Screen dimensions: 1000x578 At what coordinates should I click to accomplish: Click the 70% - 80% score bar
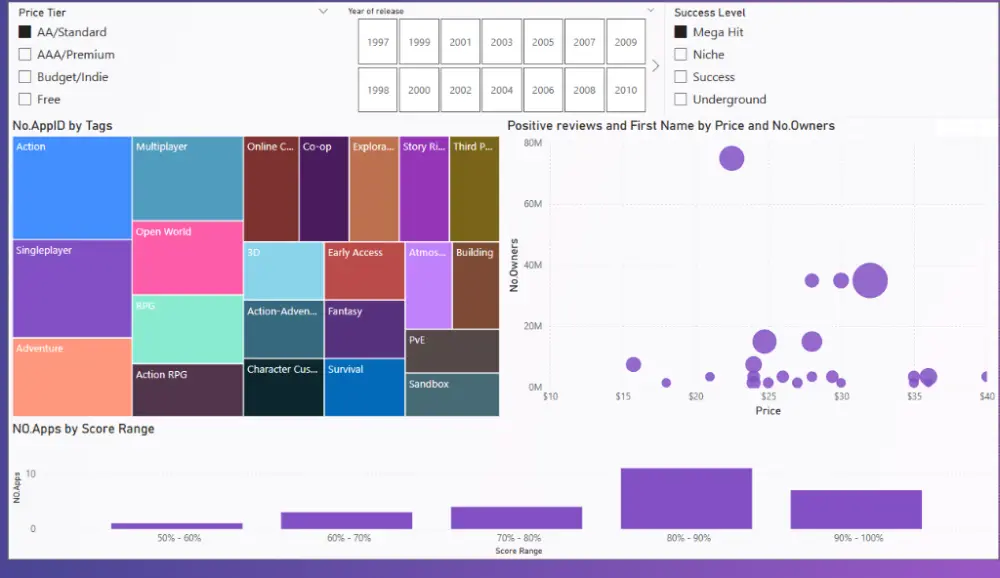click(517, 518)
